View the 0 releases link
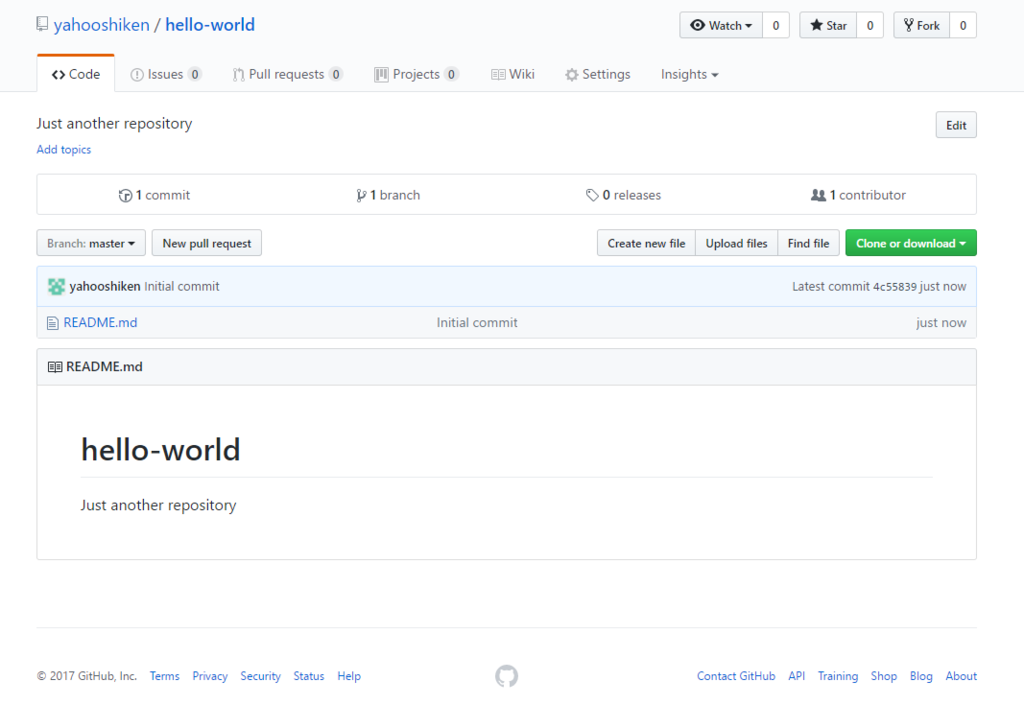The height and width of the screenshot is (728, 1024). pyautogui.click(x=623, y=195)
